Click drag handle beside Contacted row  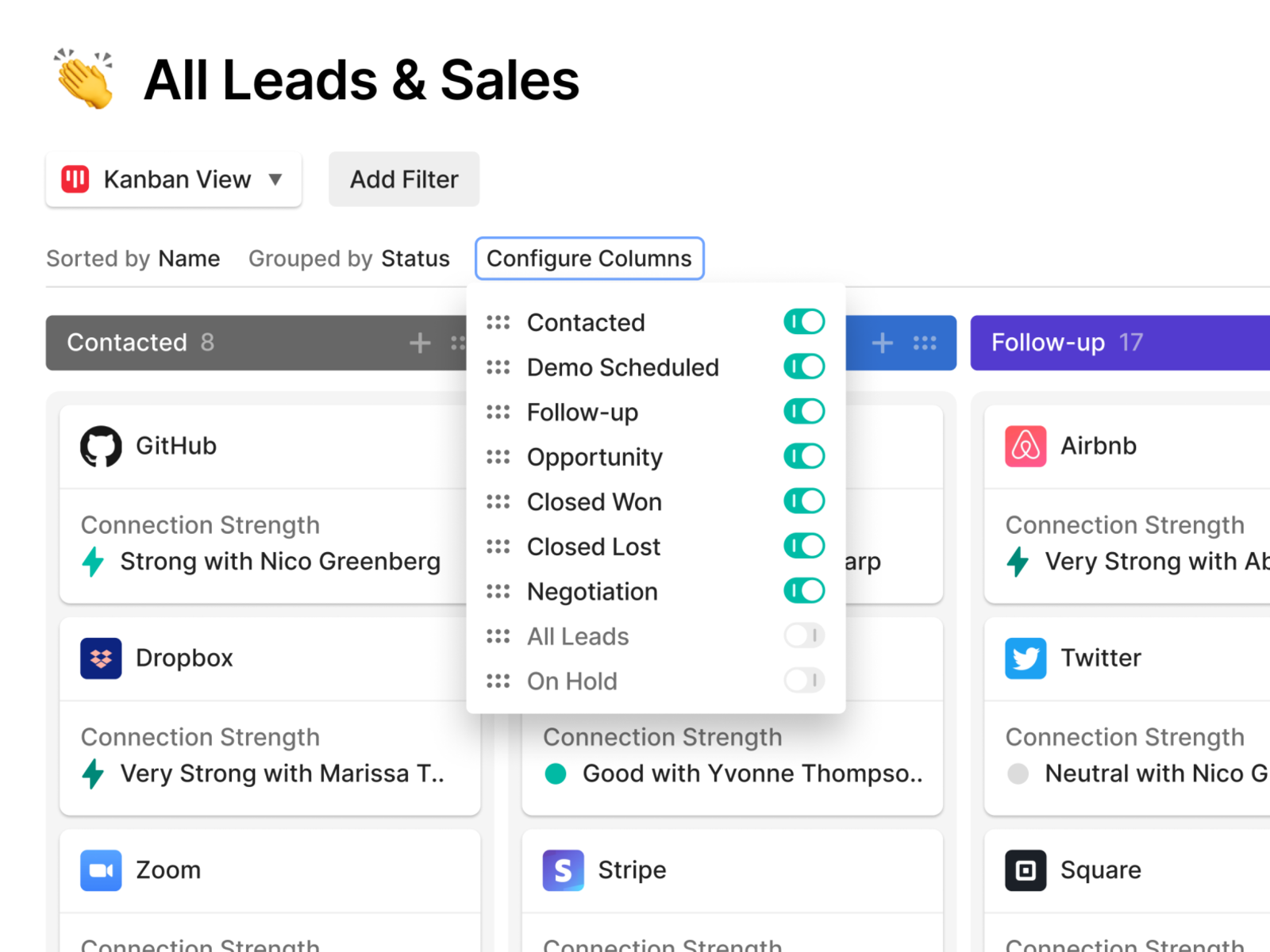point(498,322)
